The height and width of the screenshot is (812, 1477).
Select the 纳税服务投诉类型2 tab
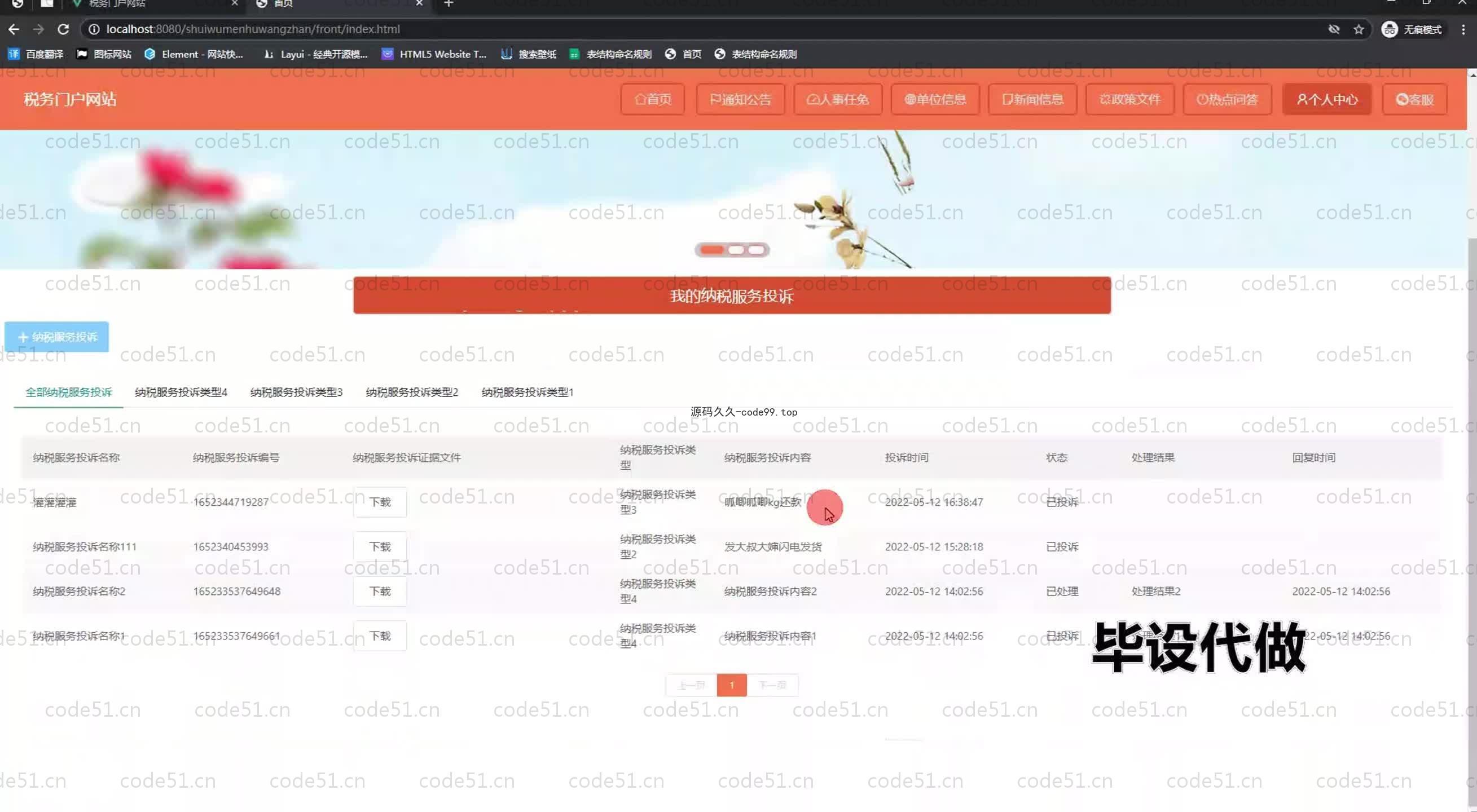click(412, 392)
